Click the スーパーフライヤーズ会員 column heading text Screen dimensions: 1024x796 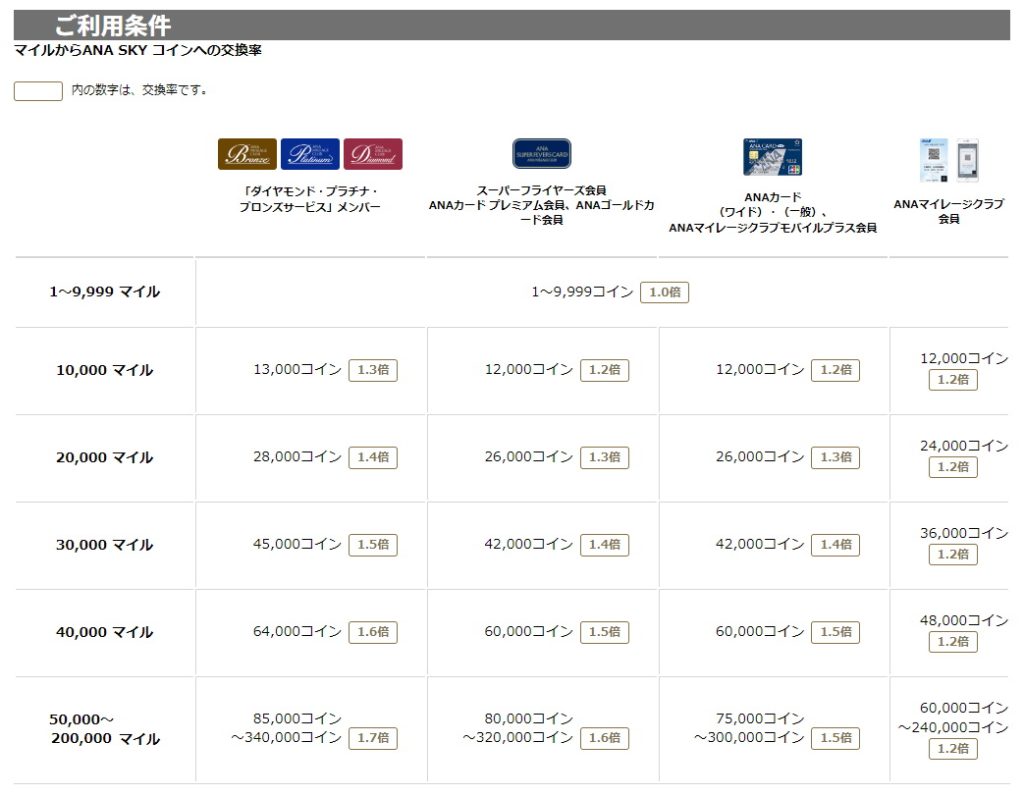click(541, 190)
